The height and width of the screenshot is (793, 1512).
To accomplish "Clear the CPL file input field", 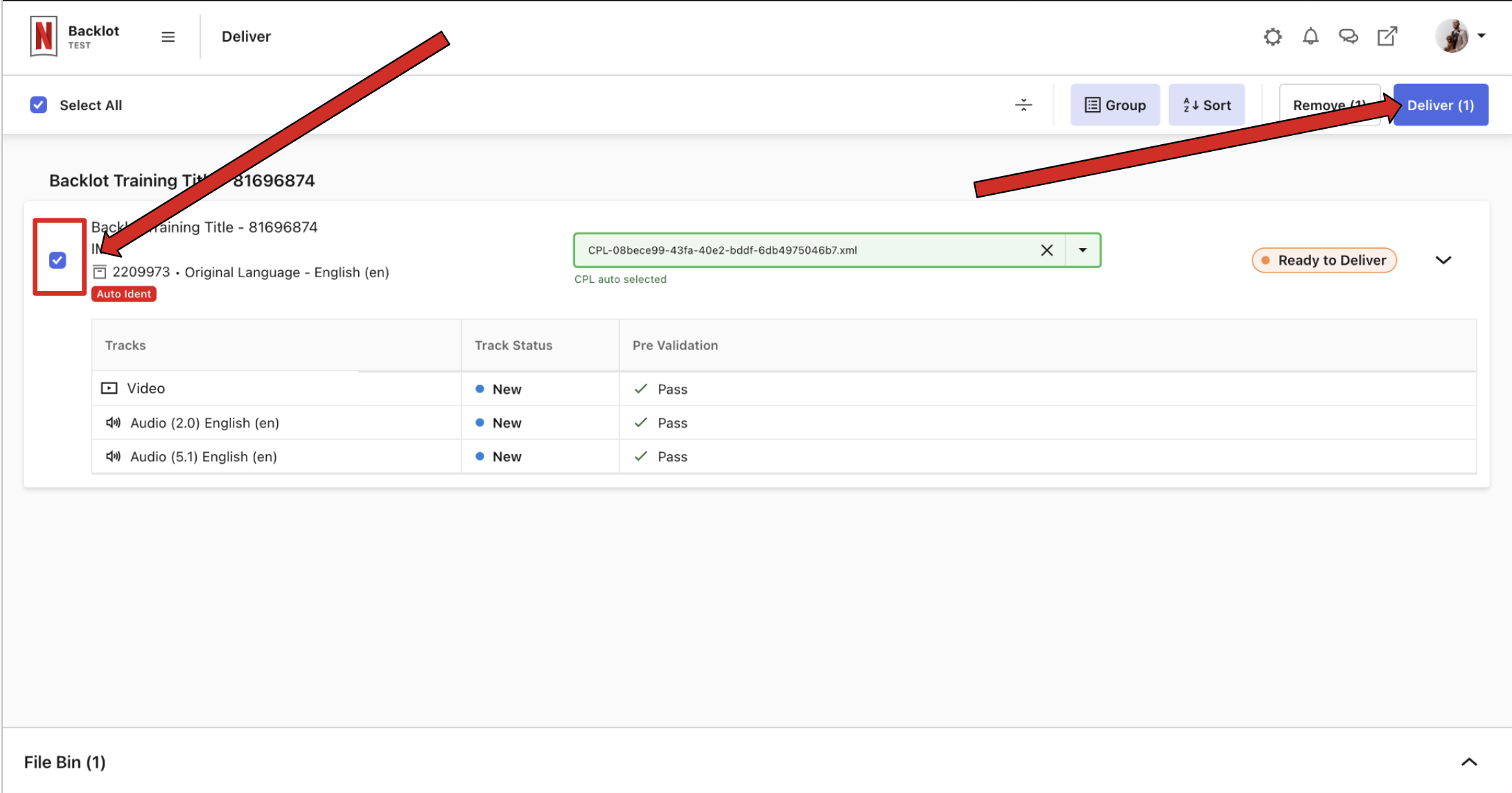I will [x=1048, y=250].
